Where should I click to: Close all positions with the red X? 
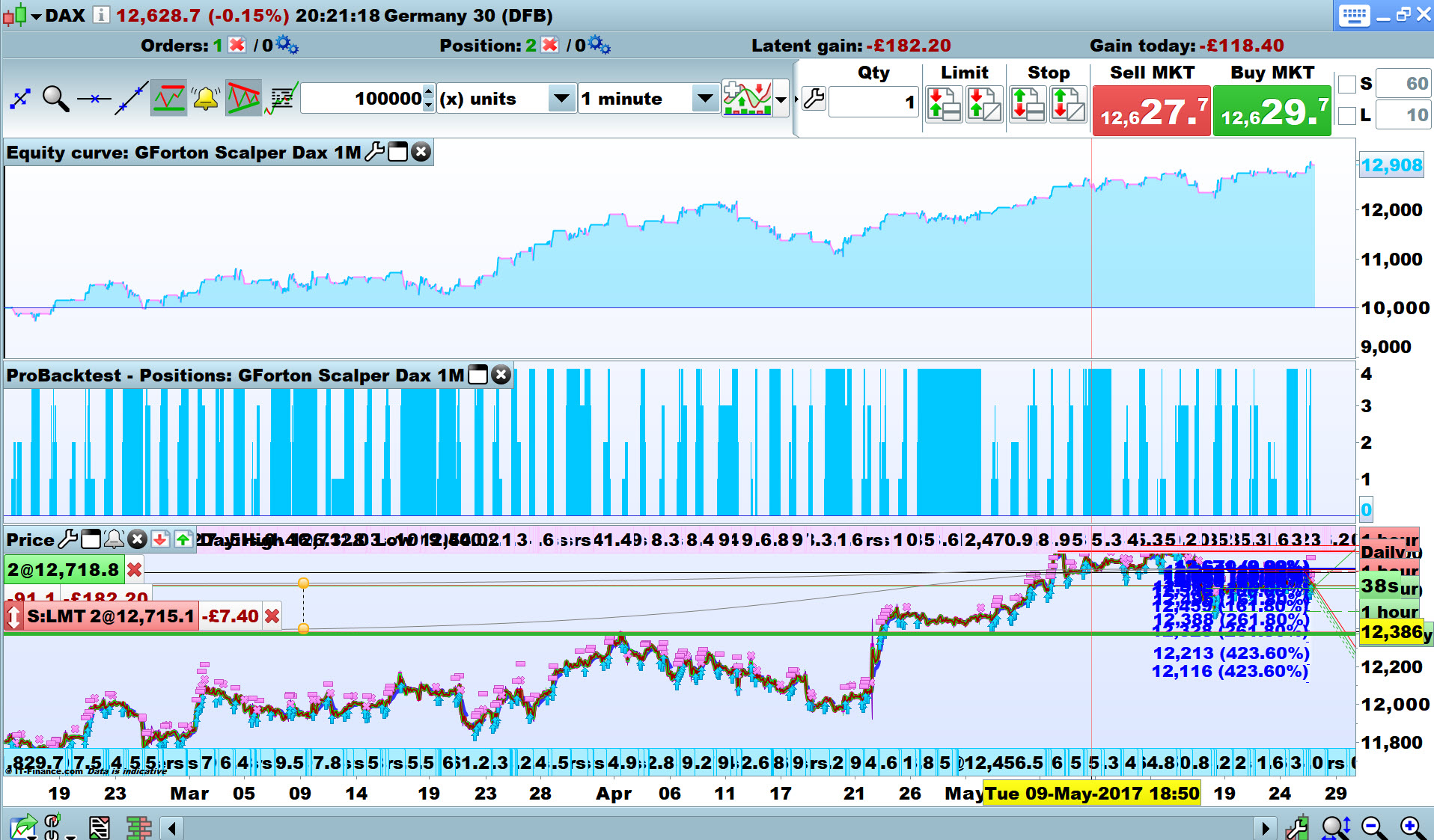(549, 45)
